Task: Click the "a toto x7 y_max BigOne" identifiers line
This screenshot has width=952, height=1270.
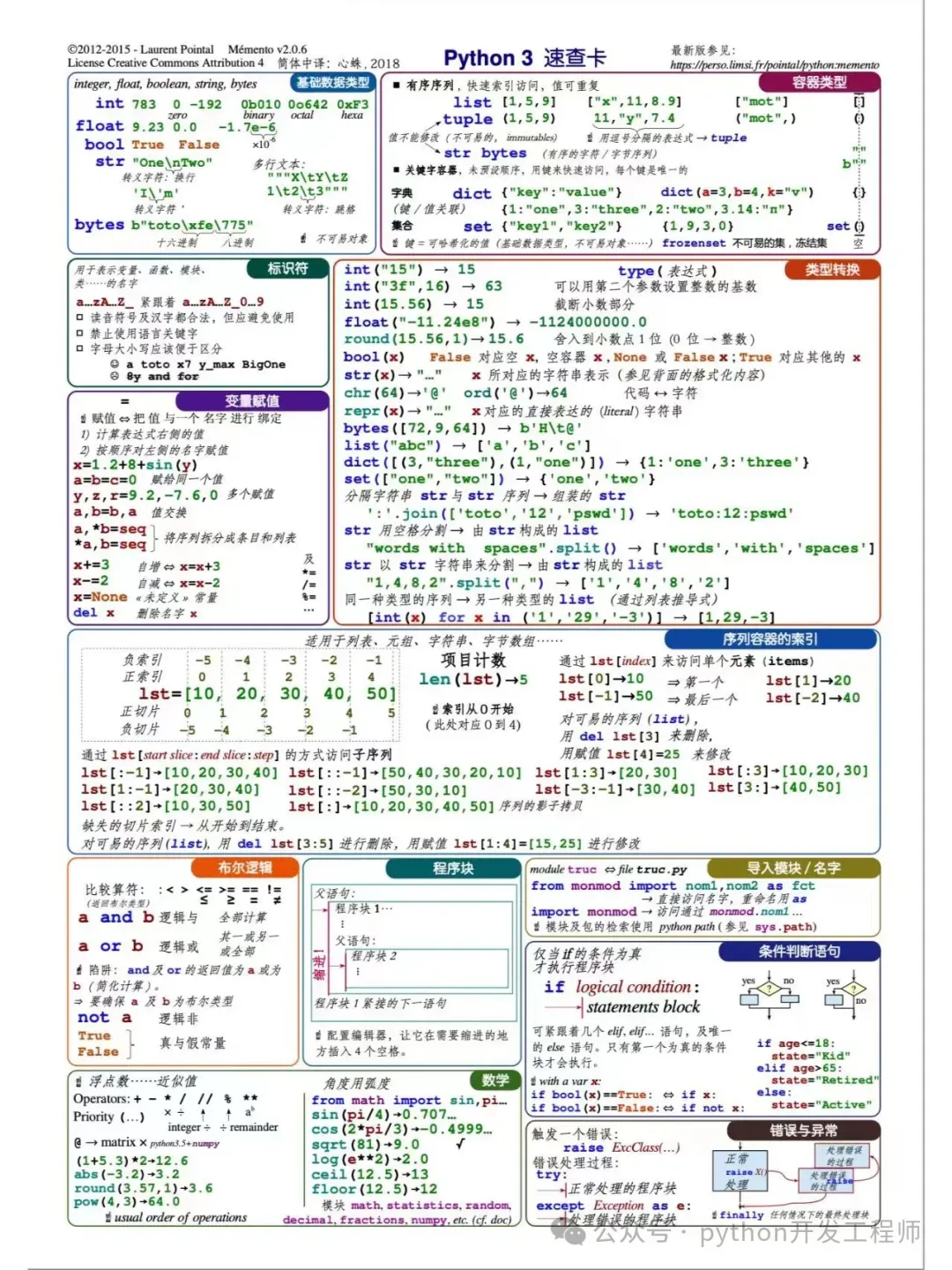Action: [205, 363]
